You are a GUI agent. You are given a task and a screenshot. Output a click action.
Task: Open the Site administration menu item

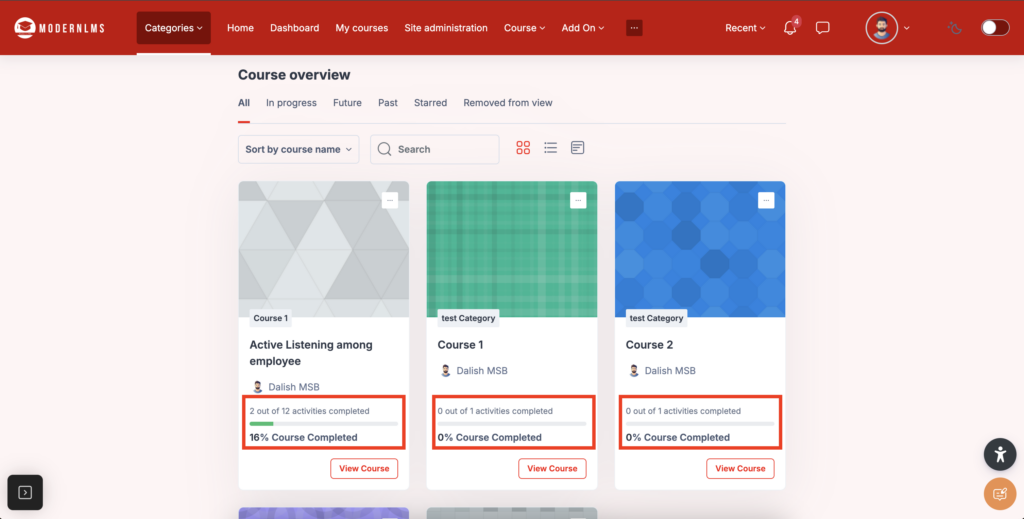point(446,28)
